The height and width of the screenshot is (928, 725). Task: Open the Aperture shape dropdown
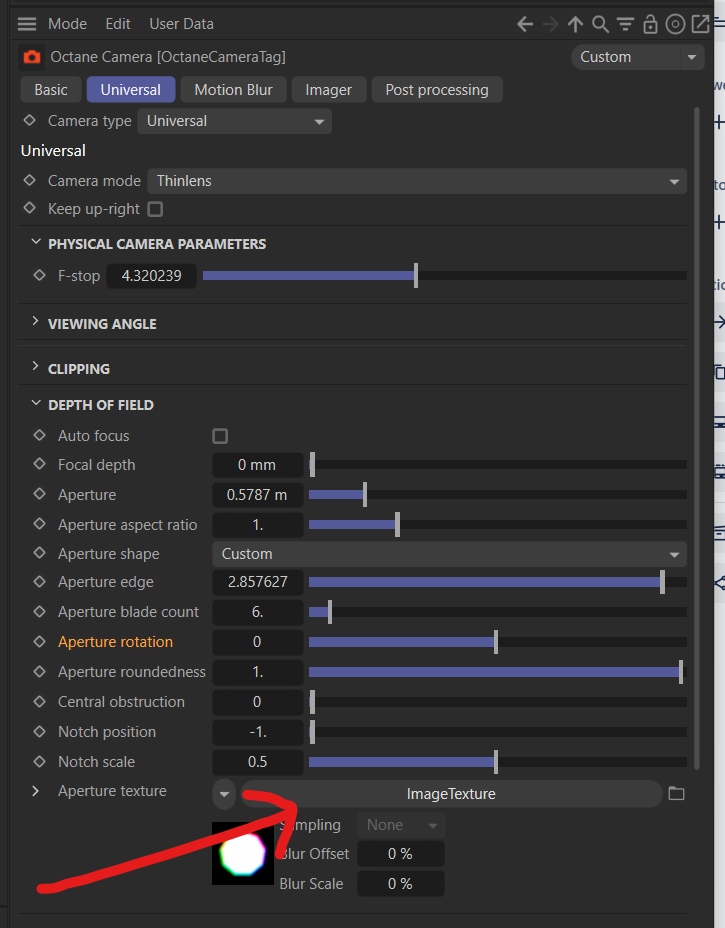449,554
